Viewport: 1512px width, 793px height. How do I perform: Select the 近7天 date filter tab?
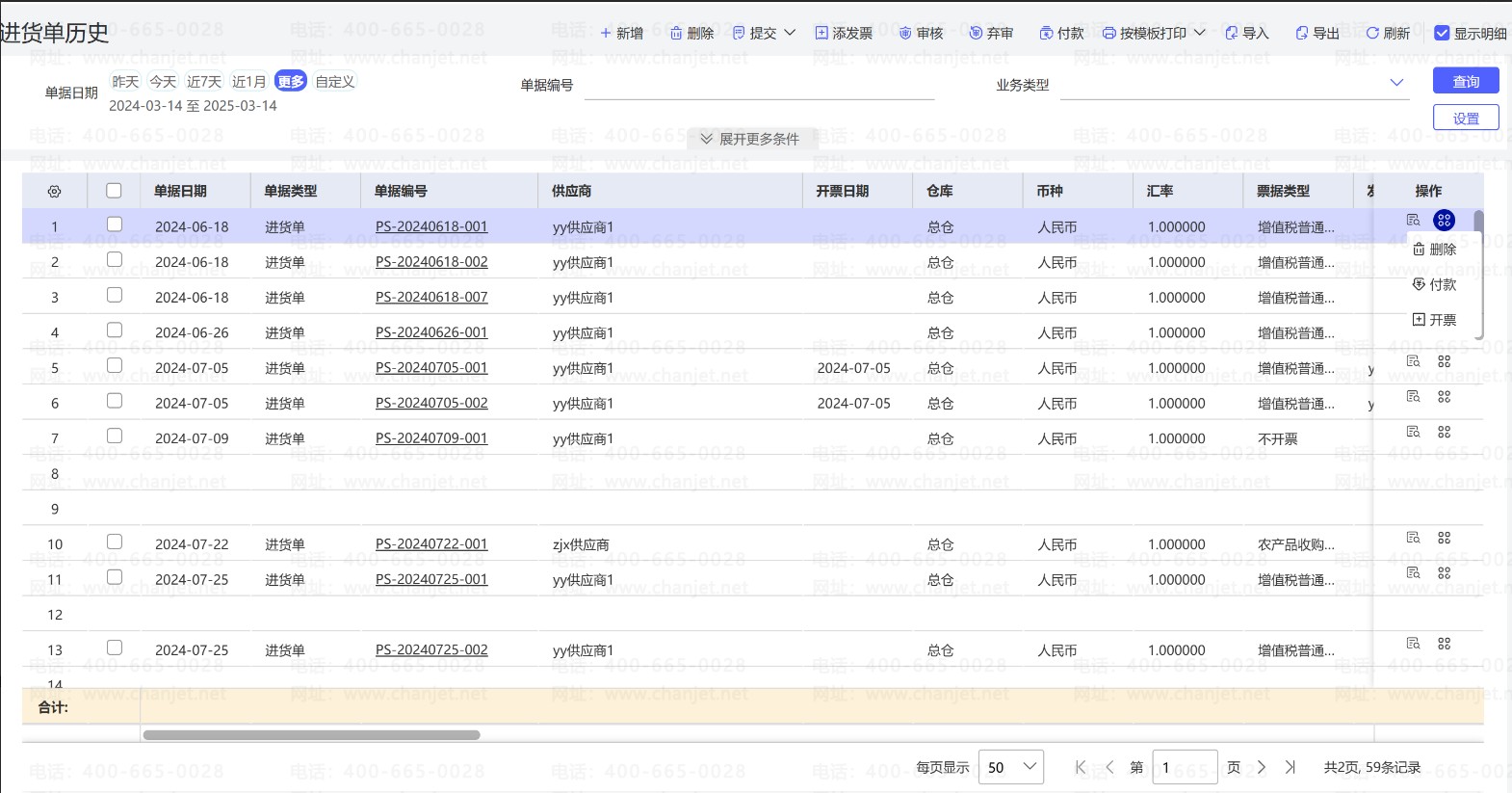point(204,82)
